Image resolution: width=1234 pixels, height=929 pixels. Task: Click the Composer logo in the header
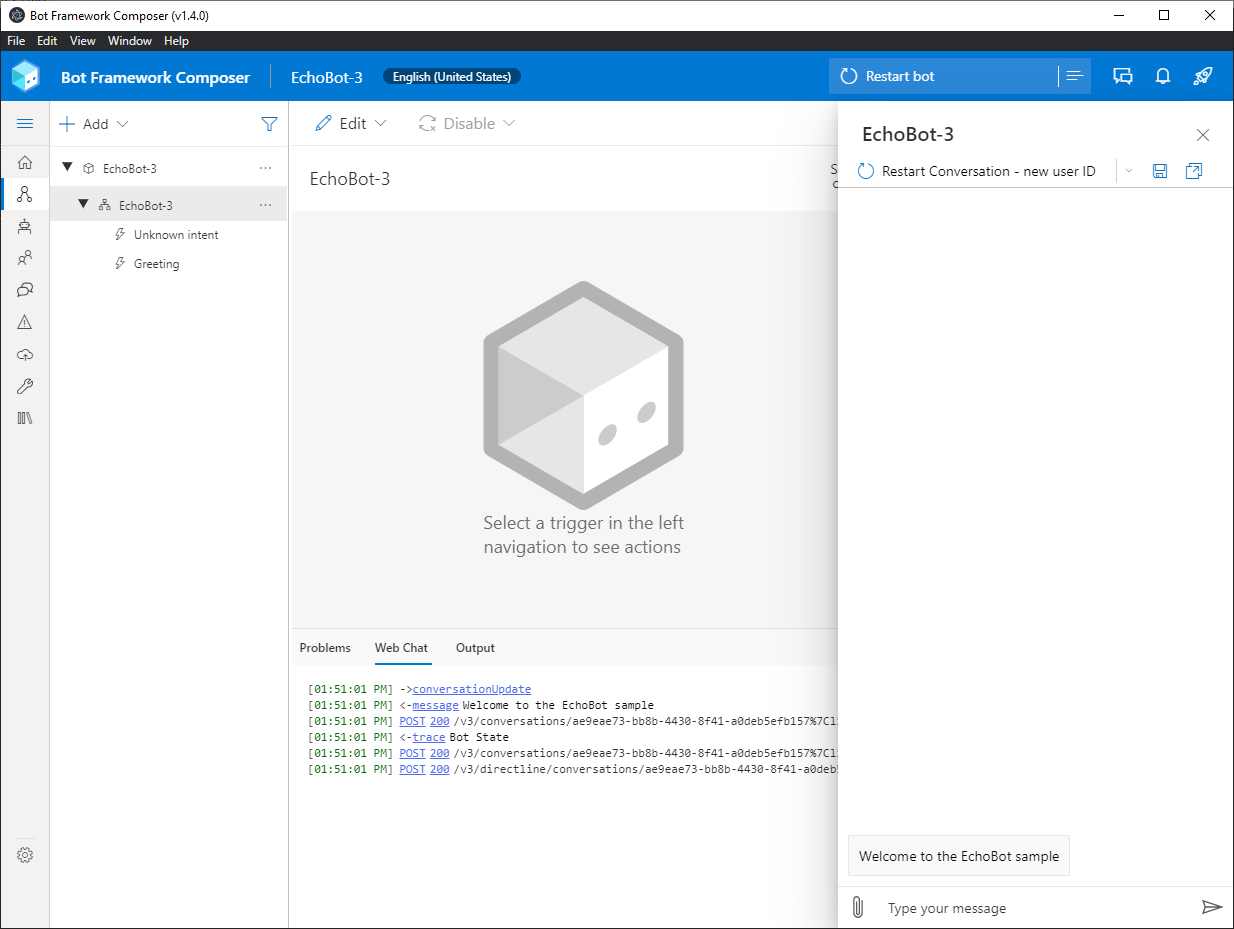coord(26,76)
